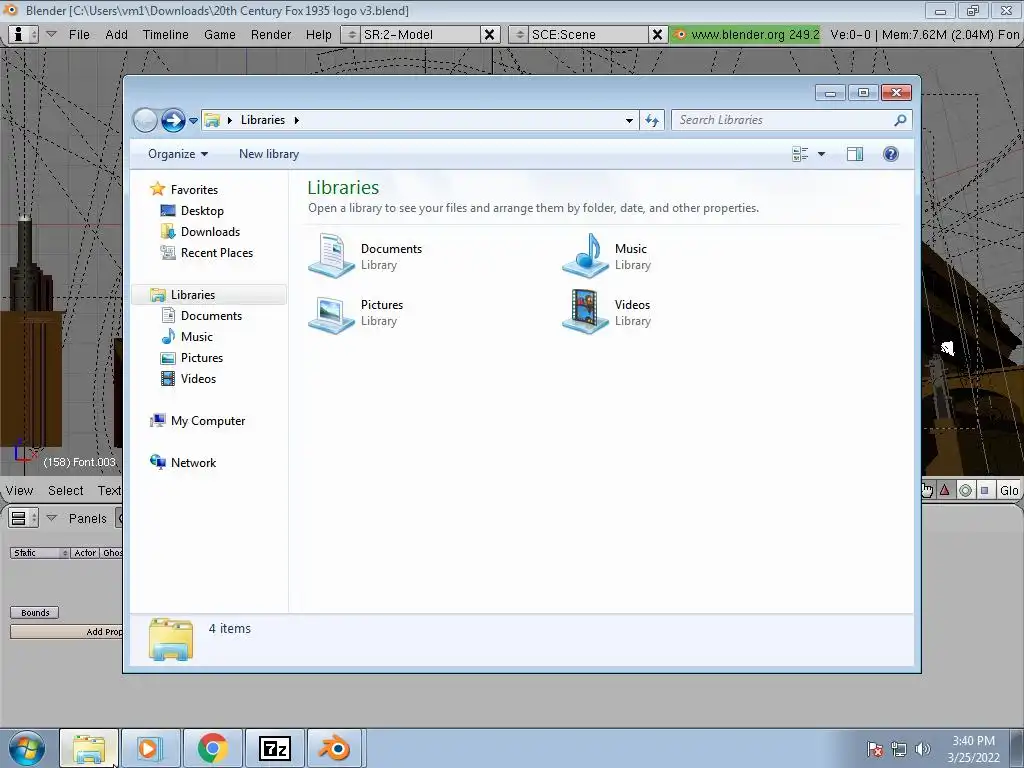This screenshot has width=1024, height=768.
Task: Expand the address bar history dropdown
Action: pos(629,120)
